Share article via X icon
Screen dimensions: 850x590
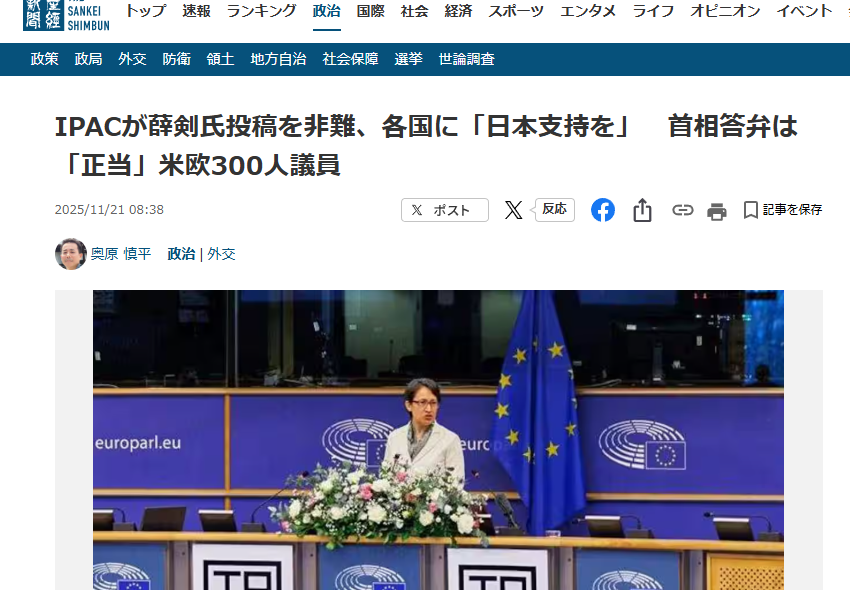tap(513, 210)
